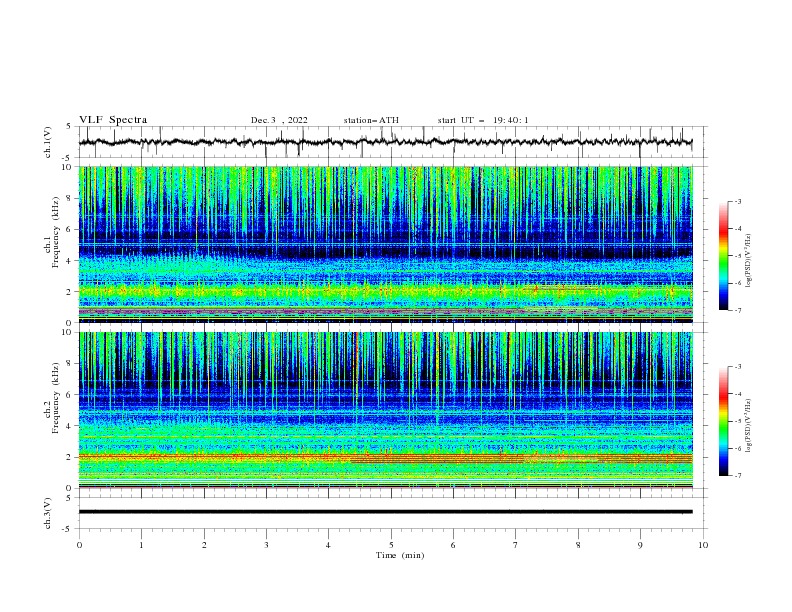The width and height of the screenshot is (792, 612).
Task: Click the "VLF Spectra" plot title
Action: coord(113,120)
